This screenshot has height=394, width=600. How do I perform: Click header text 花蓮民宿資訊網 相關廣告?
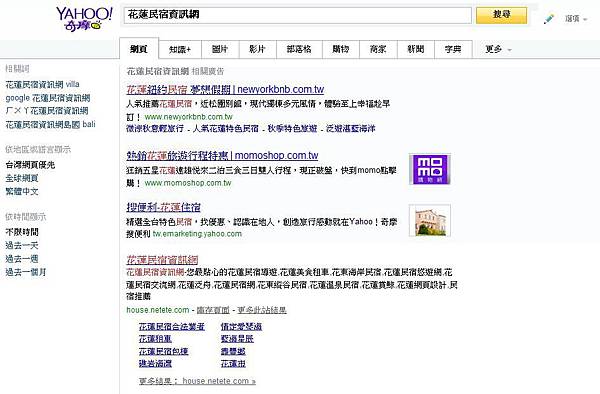[175, 71]
